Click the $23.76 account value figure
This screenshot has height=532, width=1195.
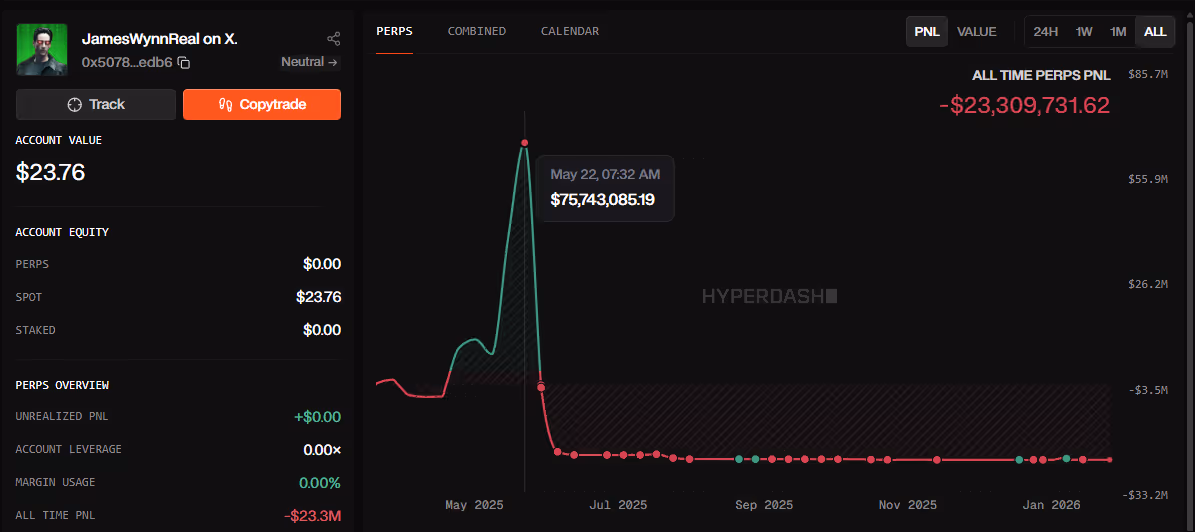pyautogui.click(x=50, y=172)
